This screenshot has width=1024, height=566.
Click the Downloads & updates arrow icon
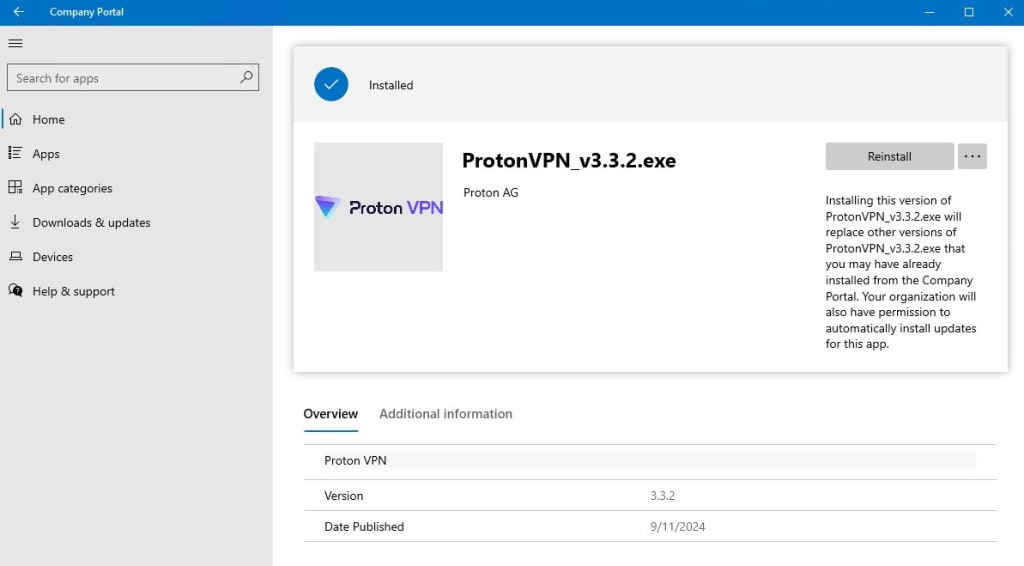15,222
